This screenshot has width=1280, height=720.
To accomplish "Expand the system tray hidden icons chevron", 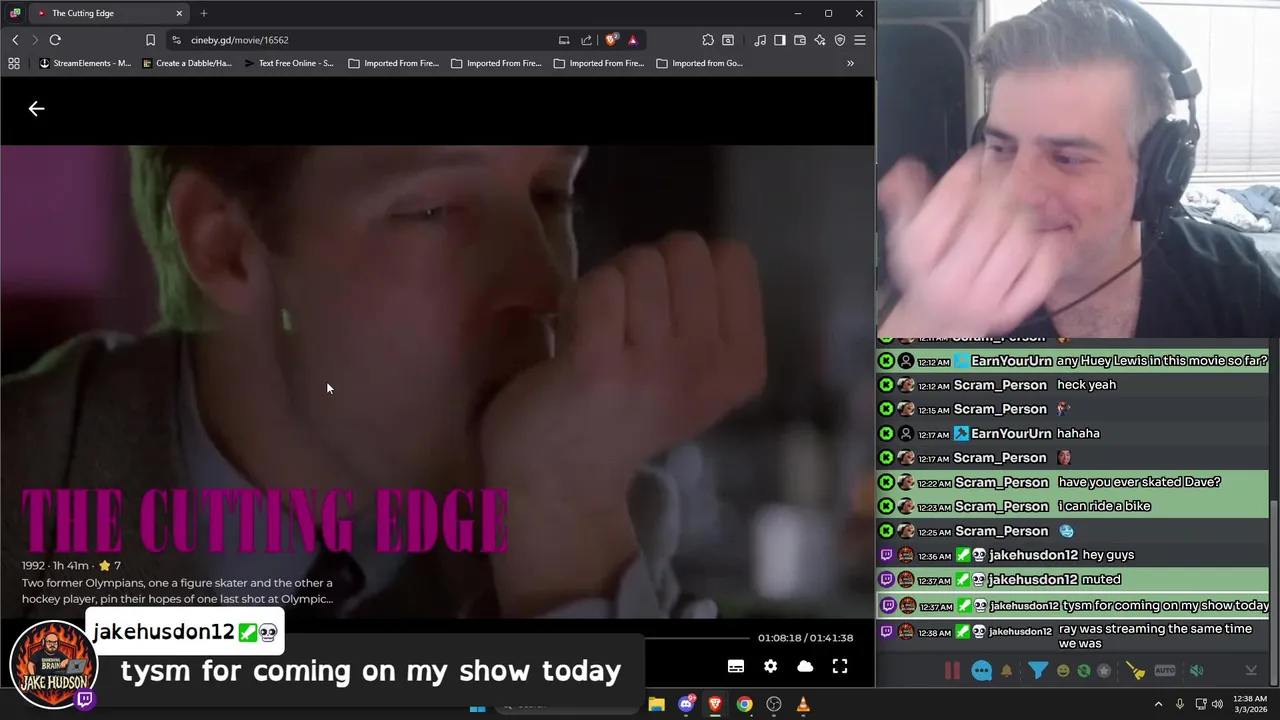I will click(1158, 705).
